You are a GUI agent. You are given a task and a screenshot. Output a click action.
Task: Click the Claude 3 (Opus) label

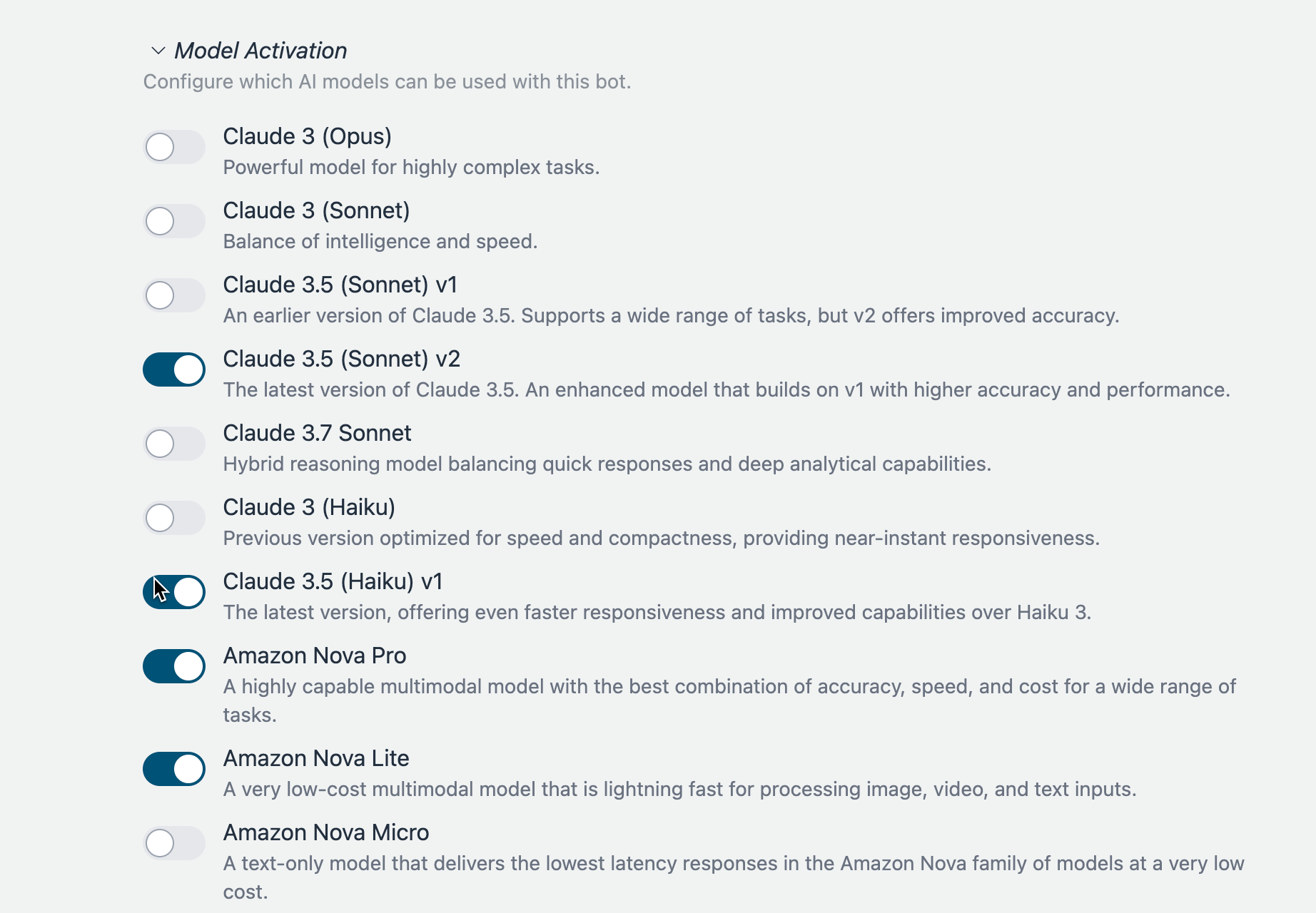tap(307, 136)
